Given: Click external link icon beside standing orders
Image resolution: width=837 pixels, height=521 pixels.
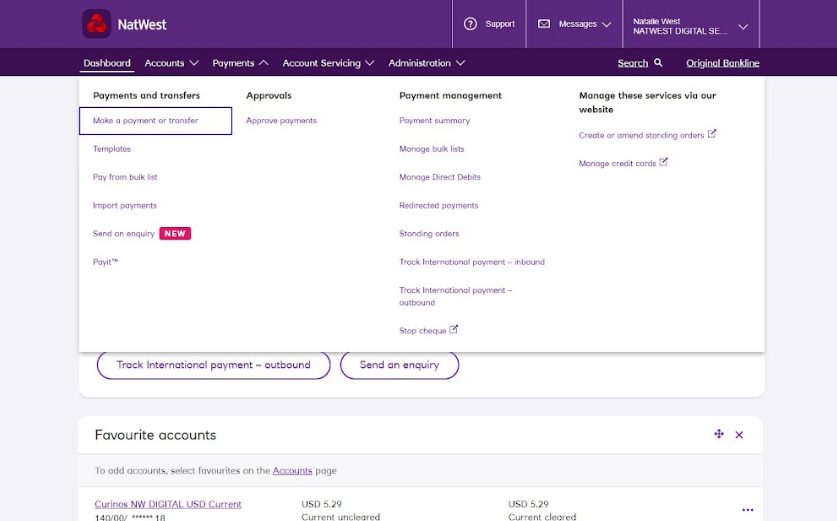Looking at the screenshot, I should [712, 134].
